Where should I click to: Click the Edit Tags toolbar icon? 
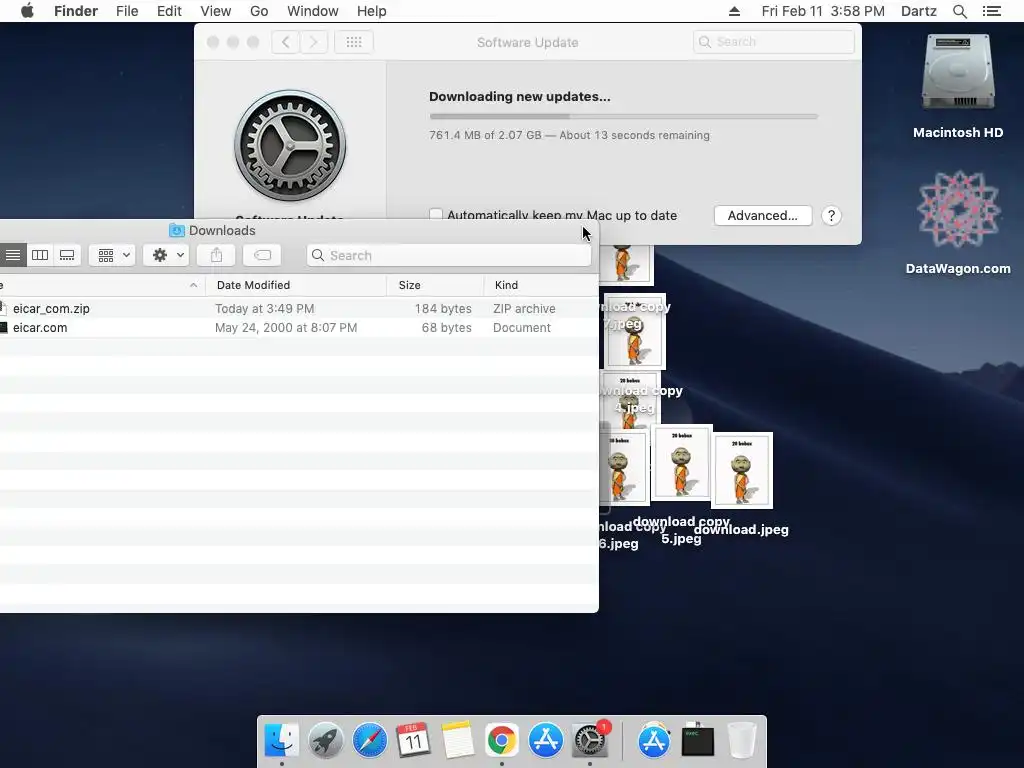pos(262,255)
